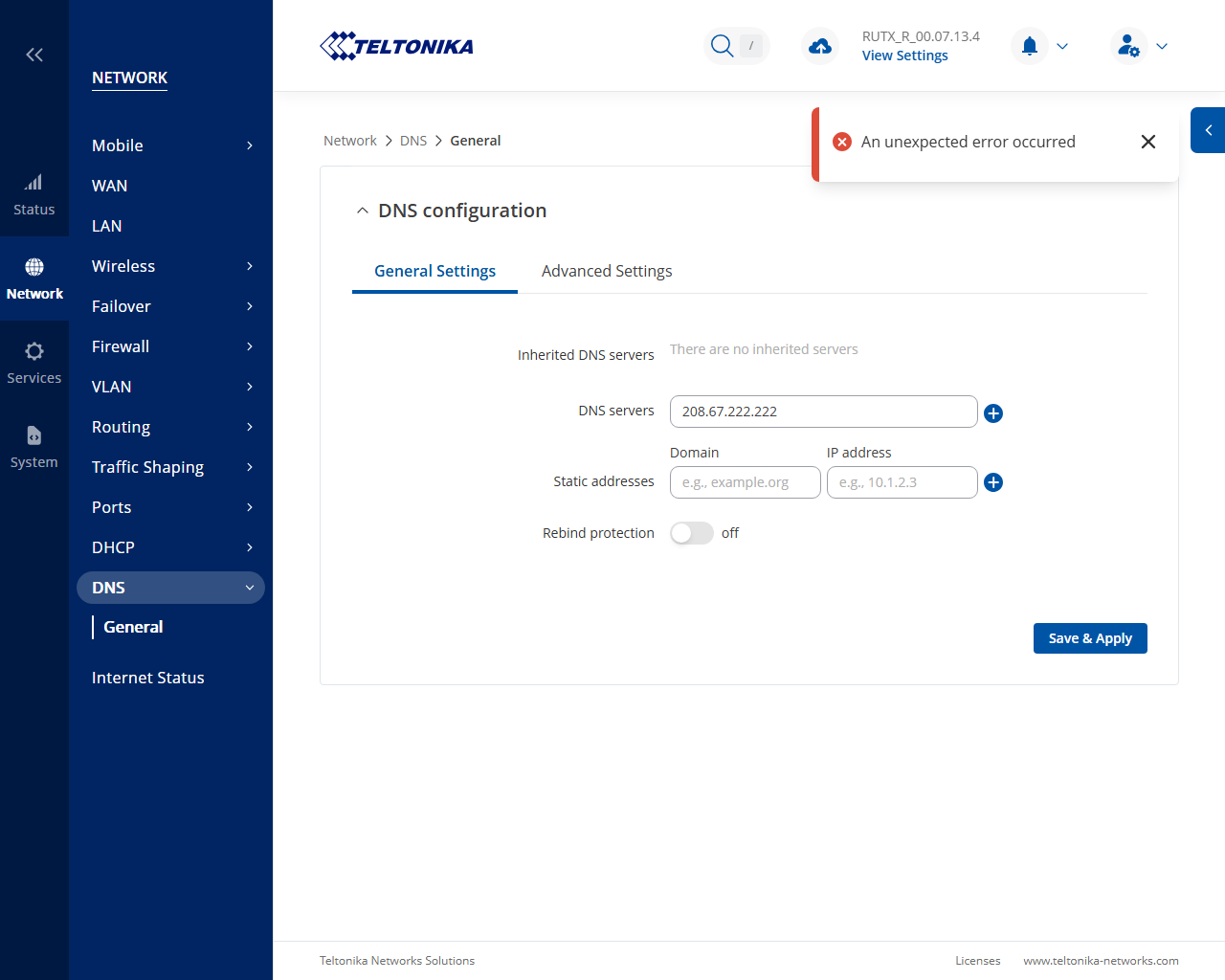The height and width of the screenshot is (980, 1225).
Task: Open the Services gear icon
Action: (x=33, y=351)
